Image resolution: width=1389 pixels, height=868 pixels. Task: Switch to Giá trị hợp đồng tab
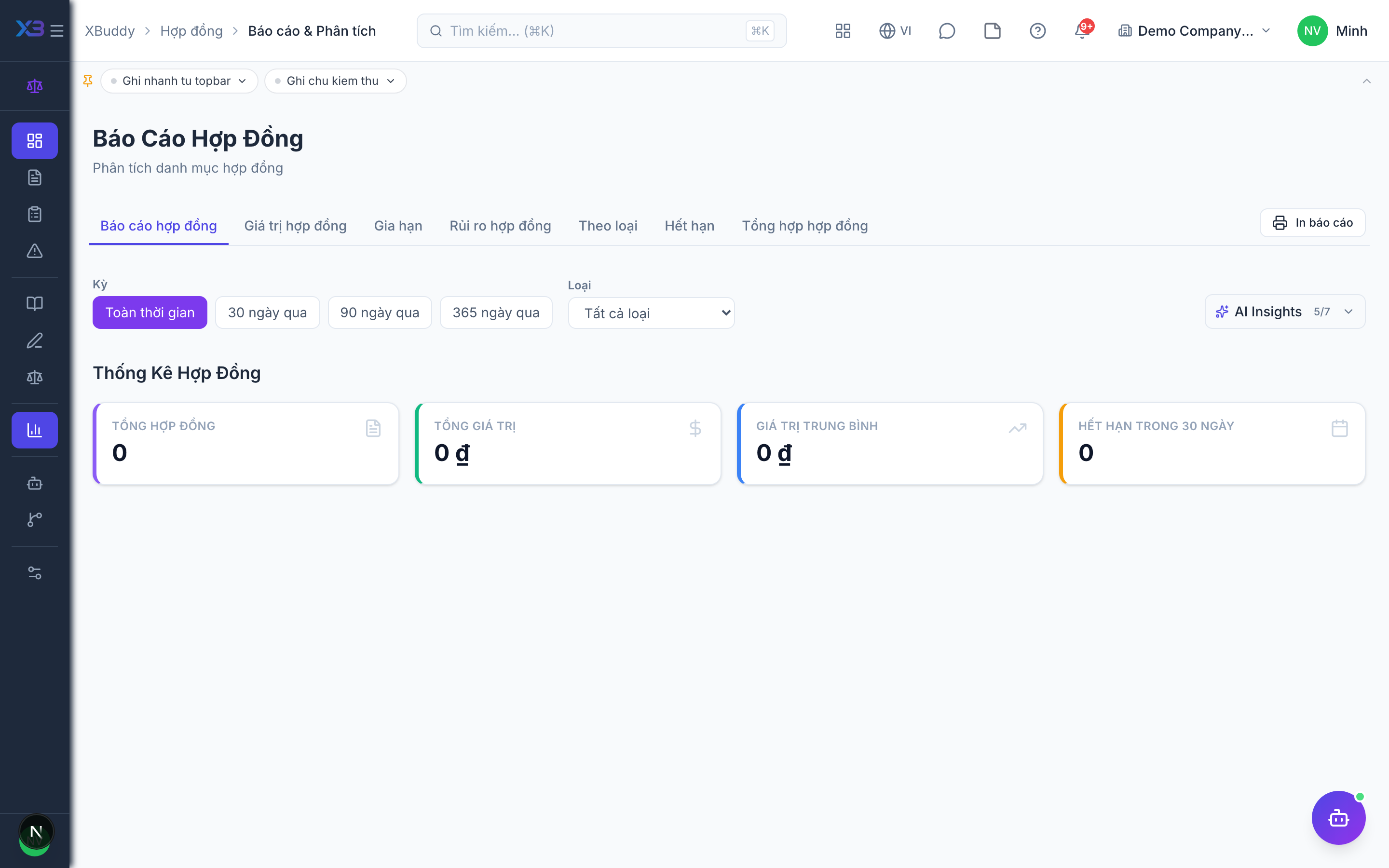pyautogui.click(x=295, y=226)
